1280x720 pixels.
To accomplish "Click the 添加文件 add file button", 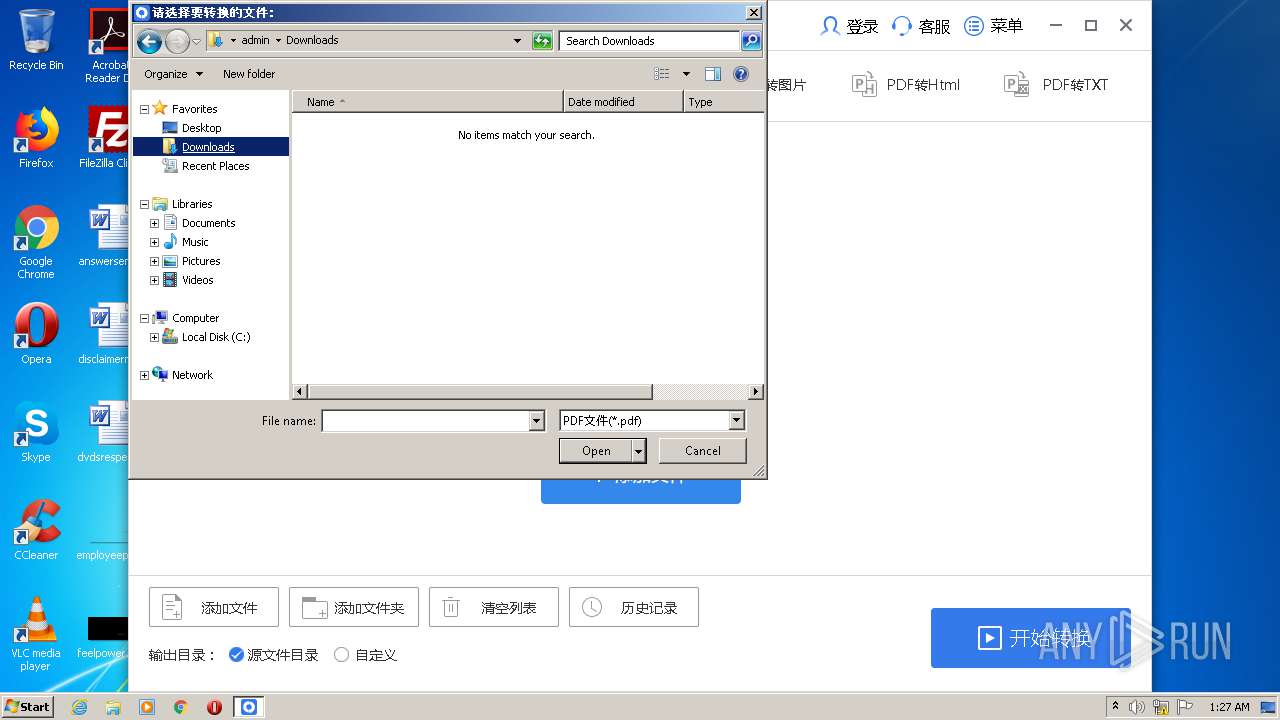I will point(214,607).
